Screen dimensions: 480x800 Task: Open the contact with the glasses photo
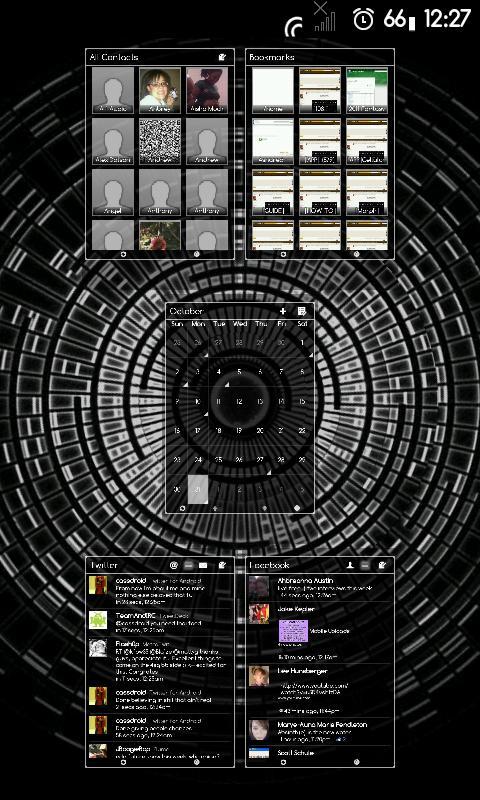160,90
